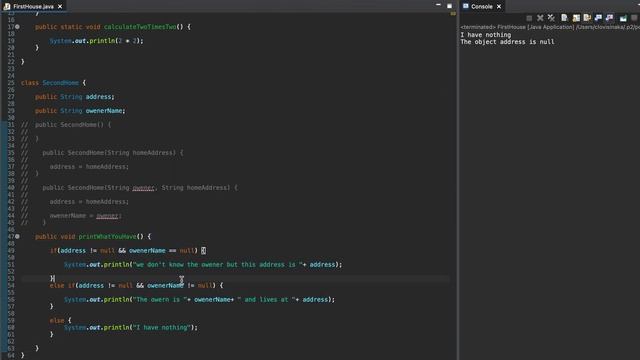
Task: Select the Console view tab
Action: (482, 7)
